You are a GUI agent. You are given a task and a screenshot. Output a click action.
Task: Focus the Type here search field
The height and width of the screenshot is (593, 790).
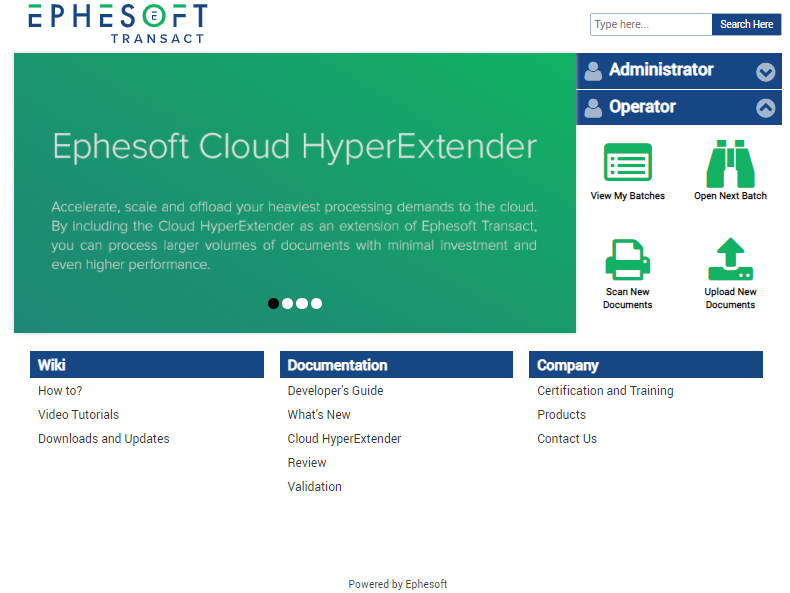point(651,24)
